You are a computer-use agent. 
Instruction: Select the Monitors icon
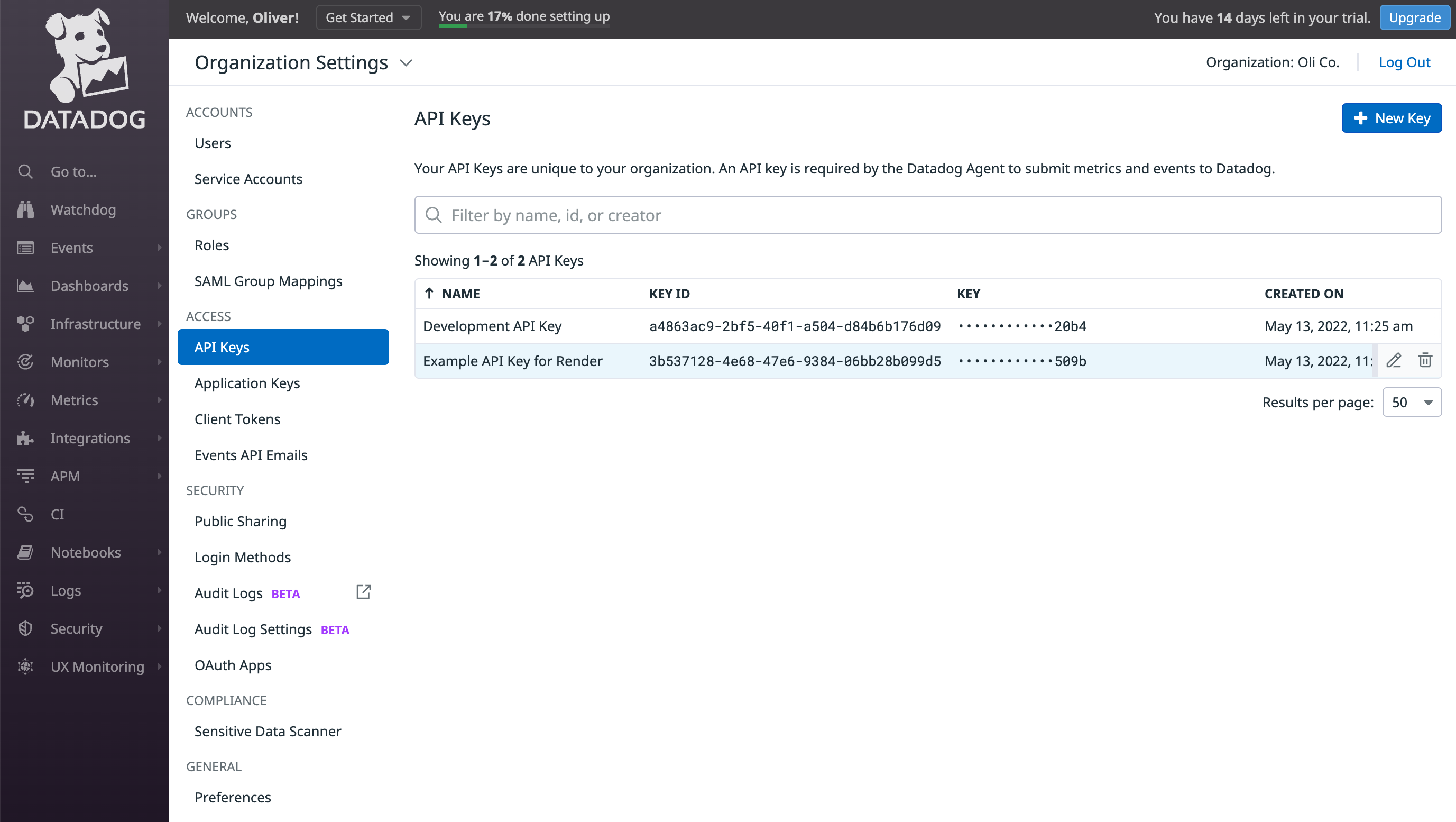point(25,362)
